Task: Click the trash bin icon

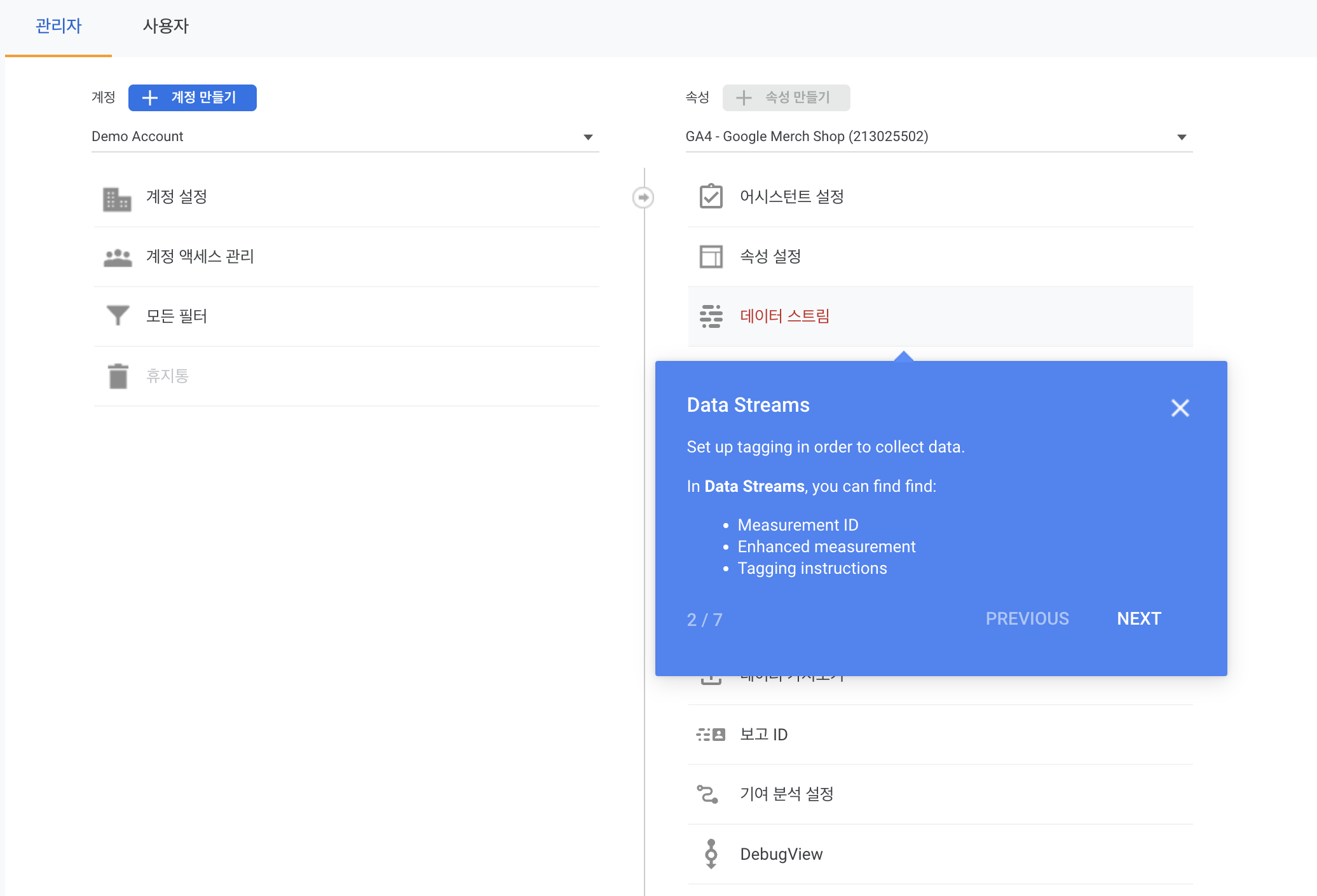Action: point(117,376)
